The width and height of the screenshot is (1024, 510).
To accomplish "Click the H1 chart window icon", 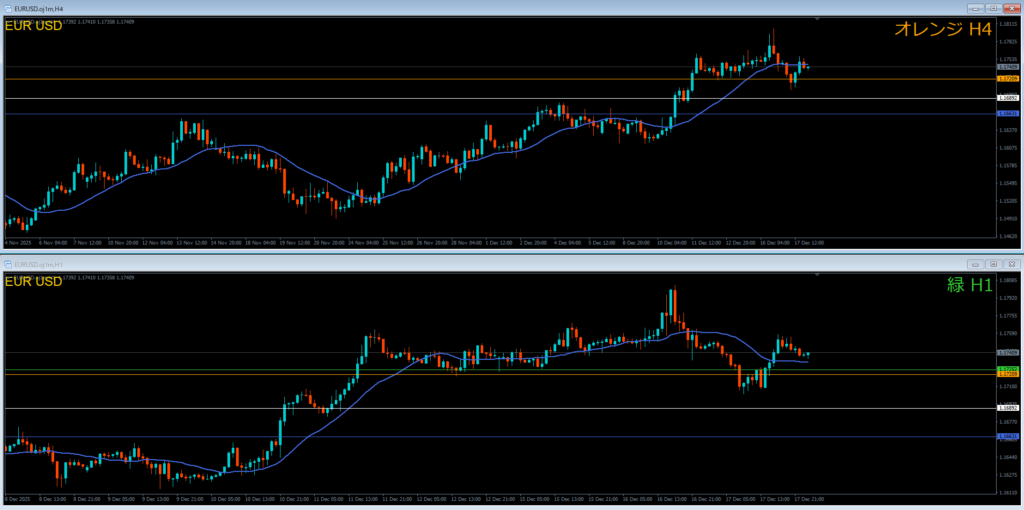I will coord(7,264).
